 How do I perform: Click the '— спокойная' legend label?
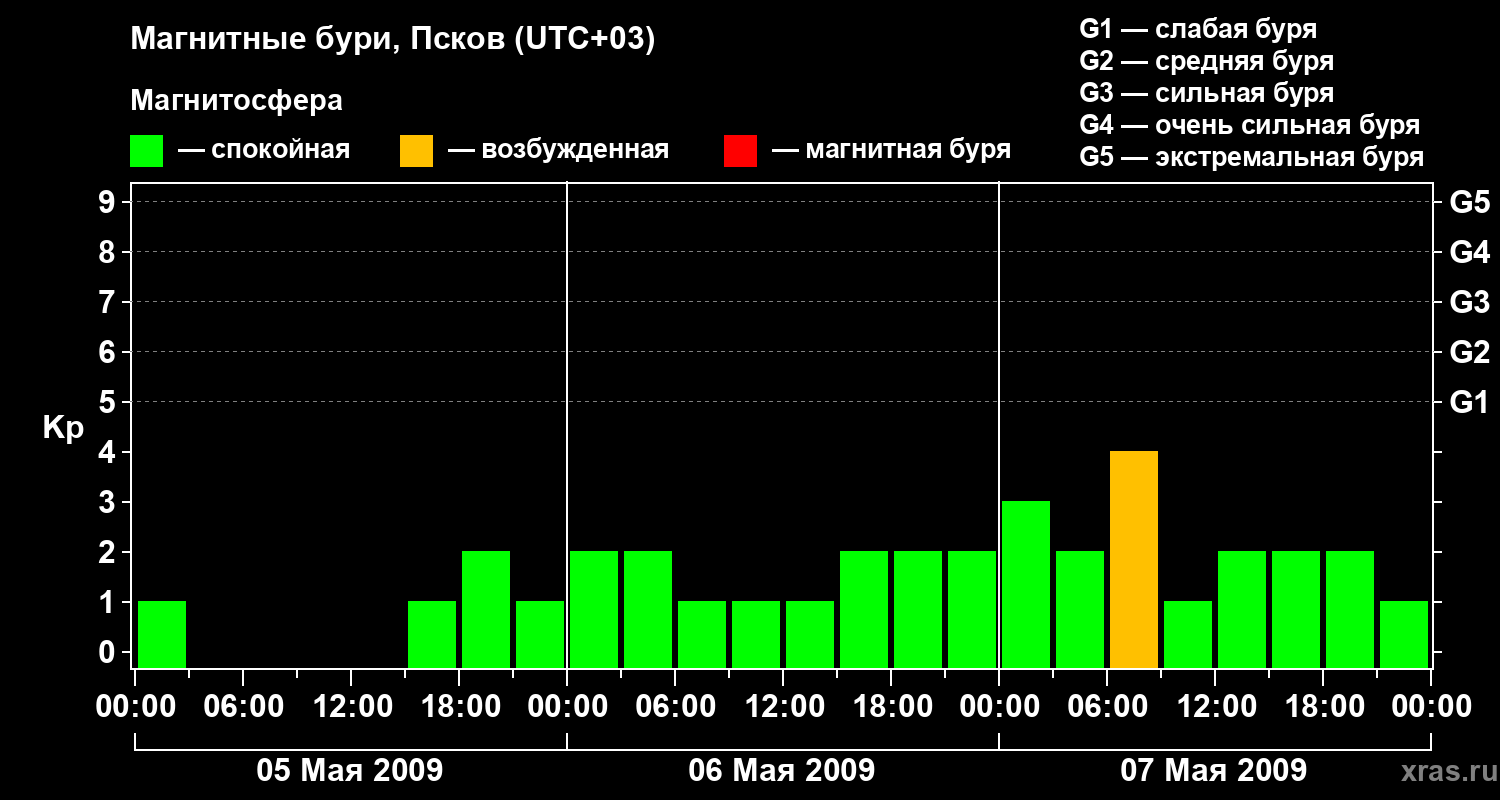264,150
